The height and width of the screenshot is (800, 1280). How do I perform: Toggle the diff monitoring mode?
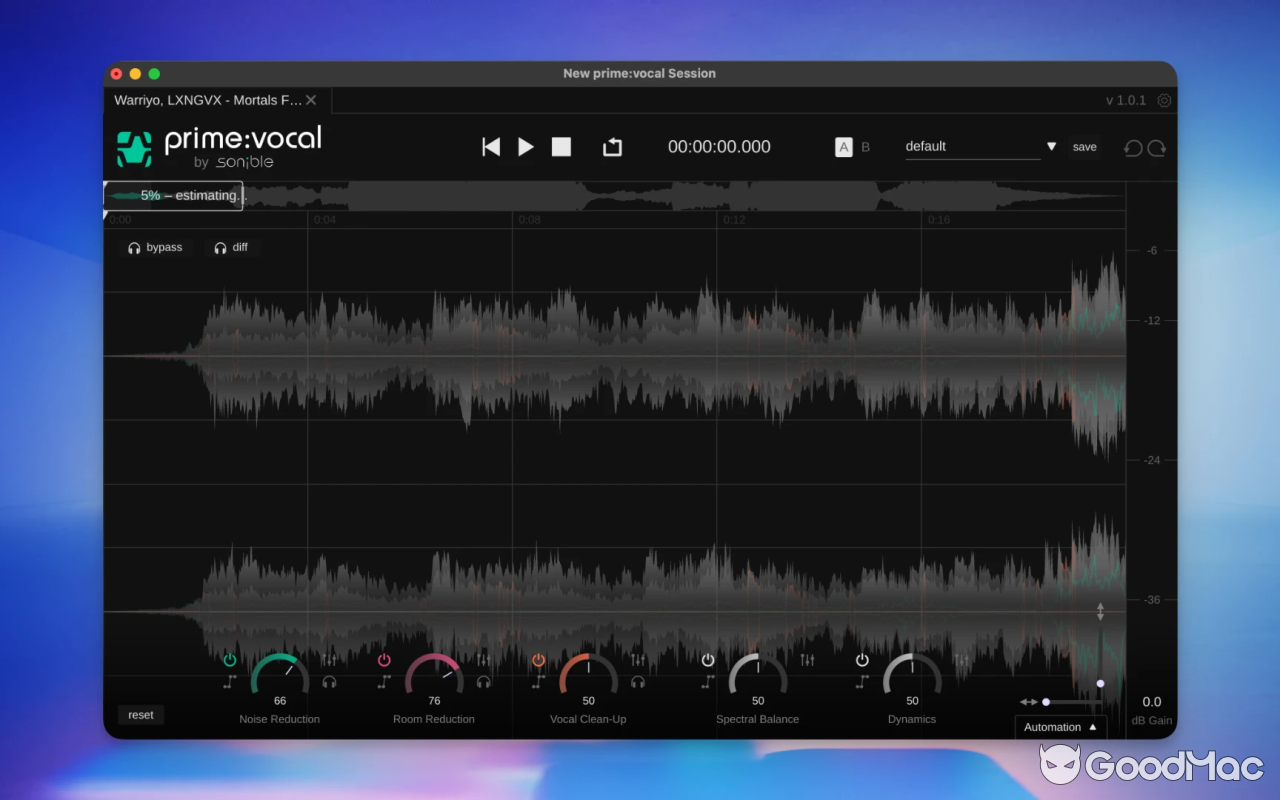tap(232, 247)
